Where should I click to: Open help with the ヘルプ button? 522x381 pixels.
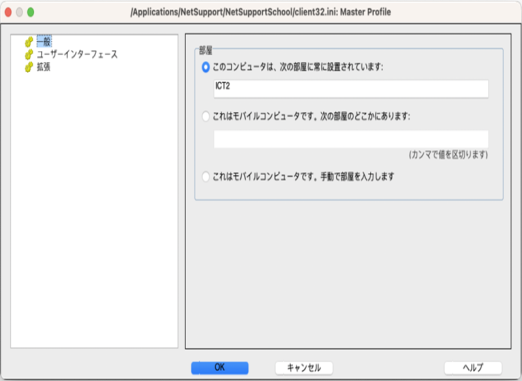click(x=473, y=368)
